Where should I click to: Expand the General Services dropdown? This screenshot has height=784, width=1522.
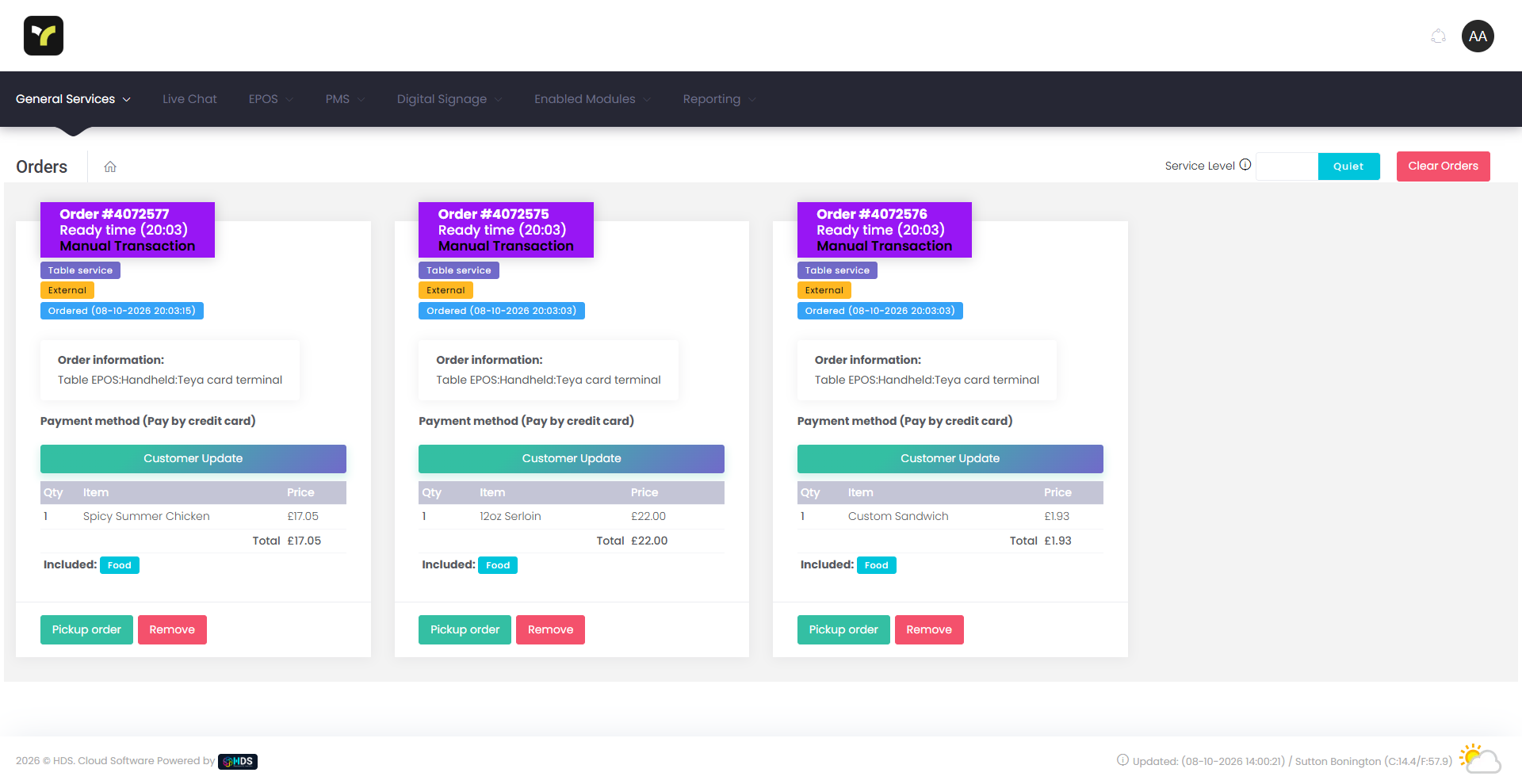(x=73, y=99)
